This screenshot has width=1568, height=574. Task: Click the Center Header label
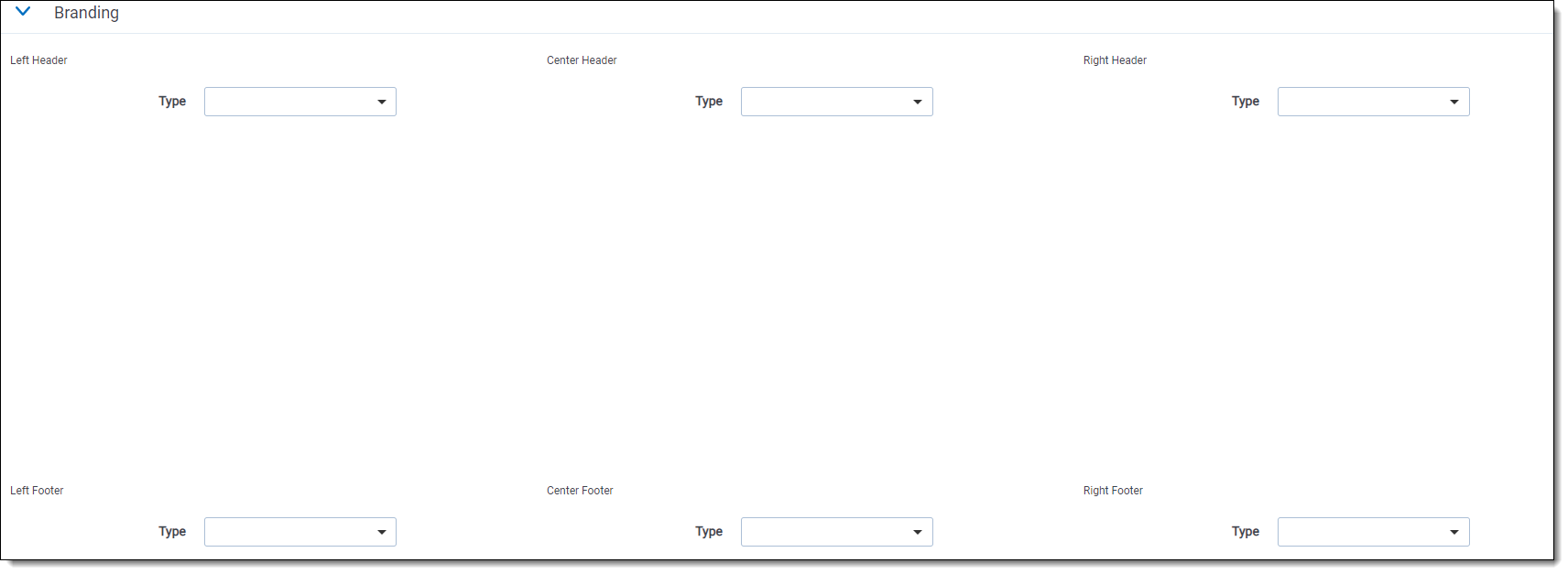click(x=582, y=60)
